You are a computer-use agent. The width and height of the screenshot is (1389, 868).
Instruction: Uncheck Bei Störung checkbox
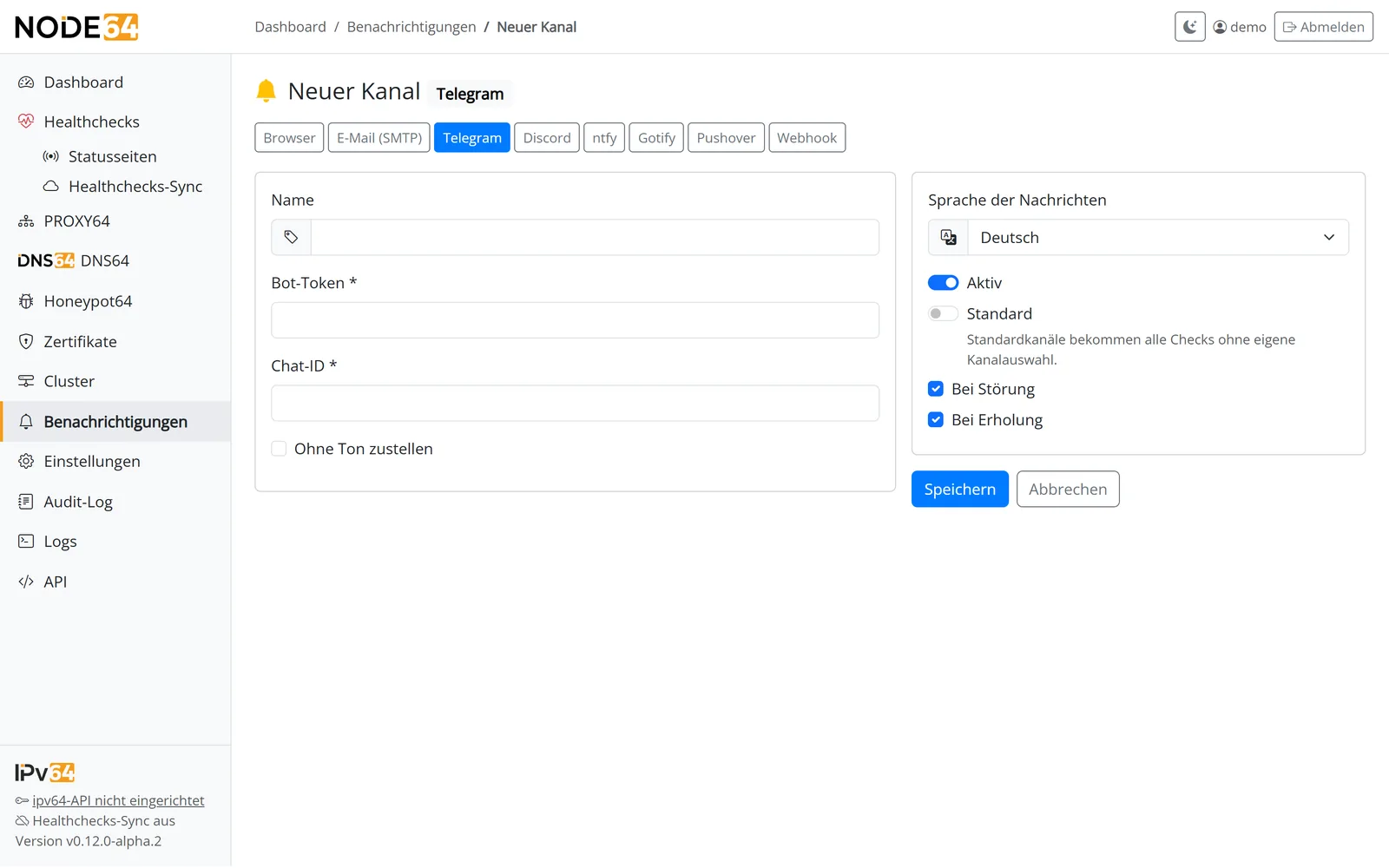pyautogui.click(x=936, y=389)
